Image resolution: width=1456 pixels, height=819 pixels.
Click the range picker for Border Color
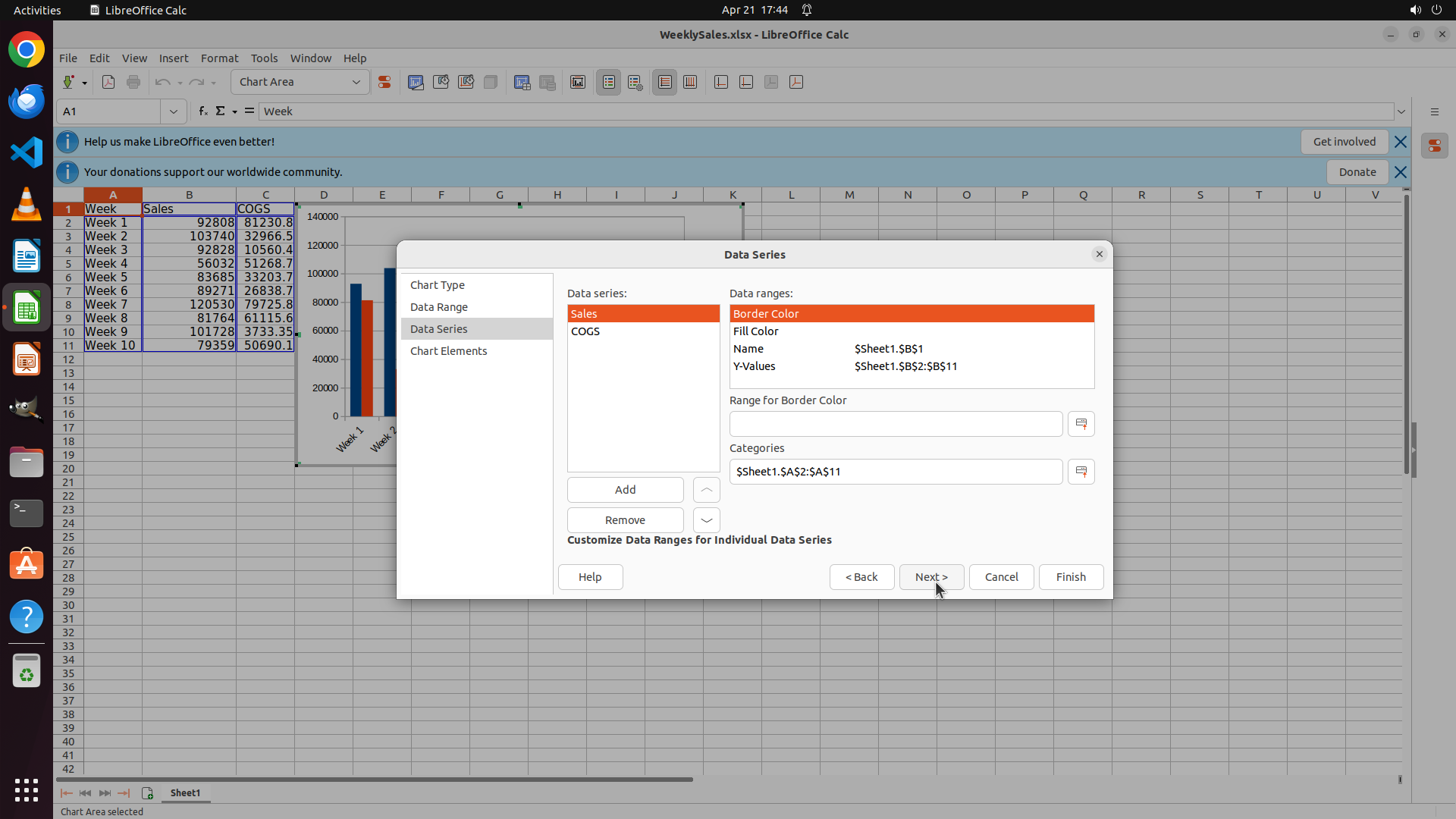[1081, 424]
